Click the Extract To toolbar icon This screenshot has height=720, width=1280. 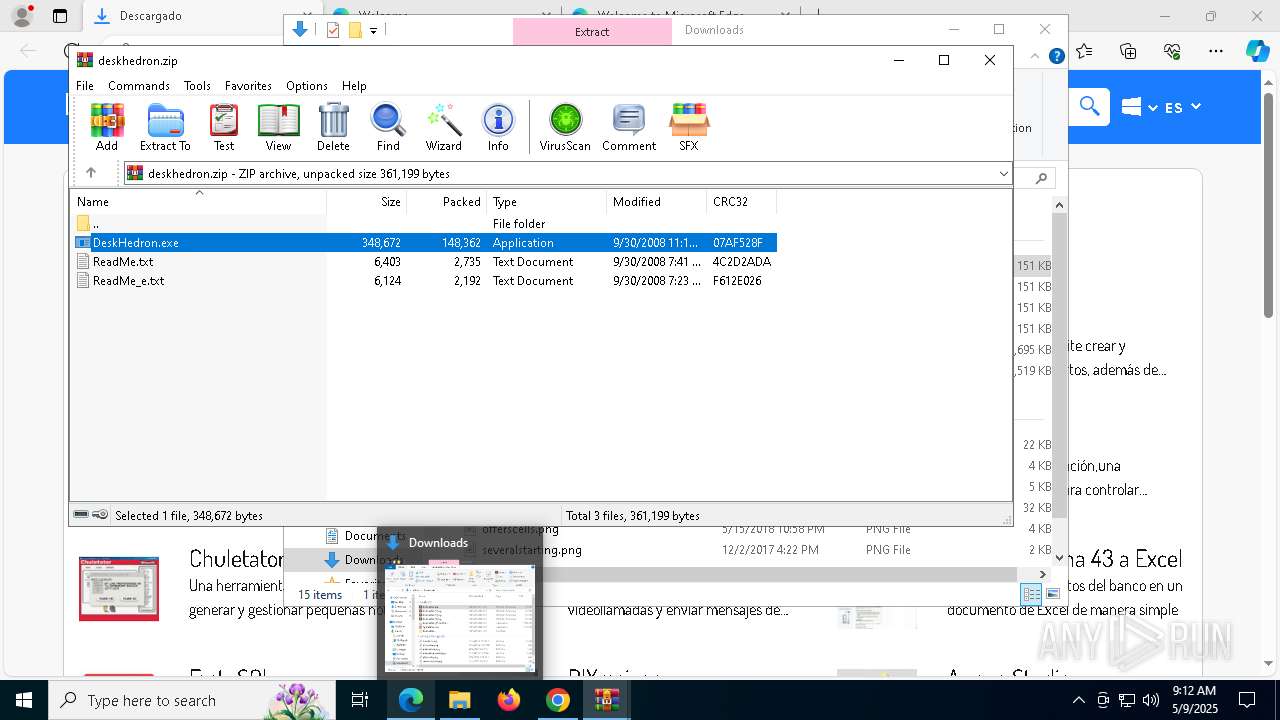tap(165, 127)
